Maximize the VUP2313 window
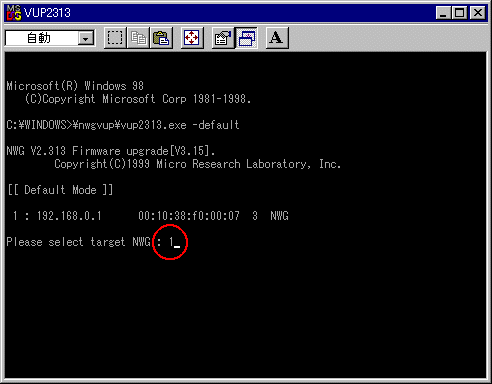The width and height of the screenshot is (492, 384). (459, 13)
